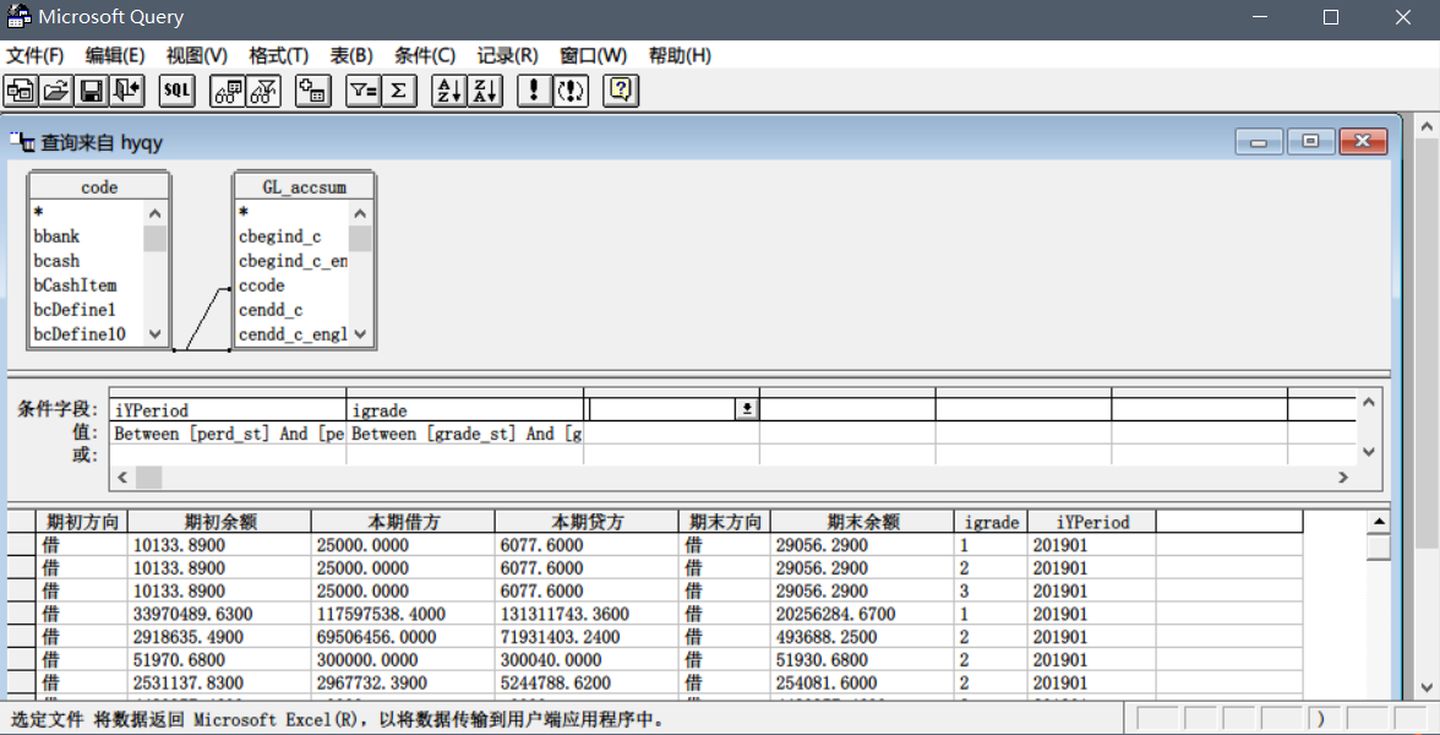Click the 期末余额 column header
This screenshot has width=1440, height=735.
863,521
